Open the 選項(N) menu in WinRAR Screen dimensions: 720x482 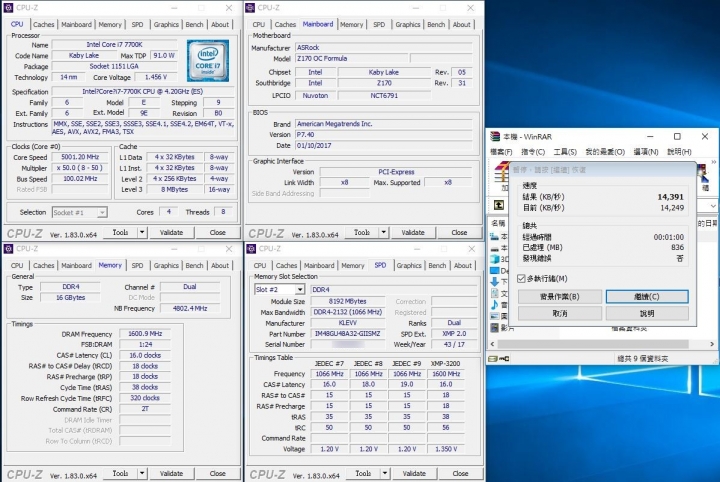(x=646, y=151)
